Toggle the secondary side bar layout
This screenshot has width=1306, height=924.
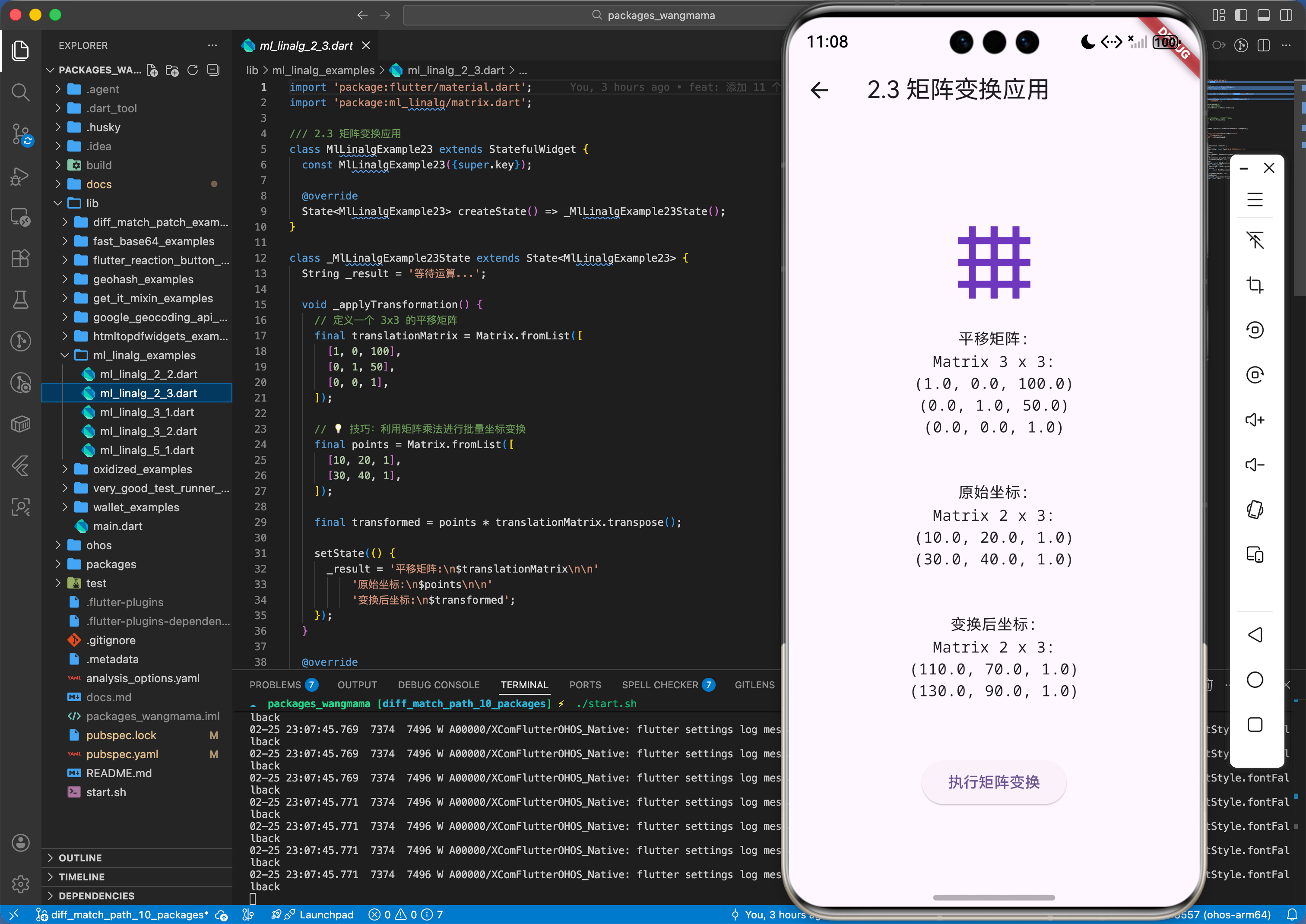tap(1286, 16)
